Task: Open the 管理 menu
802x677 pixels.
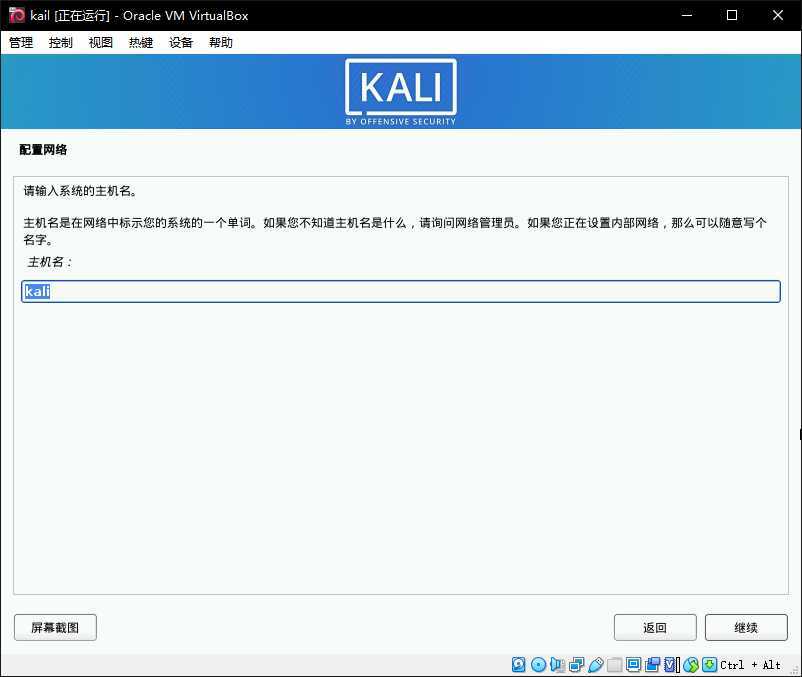Action: 21,42
